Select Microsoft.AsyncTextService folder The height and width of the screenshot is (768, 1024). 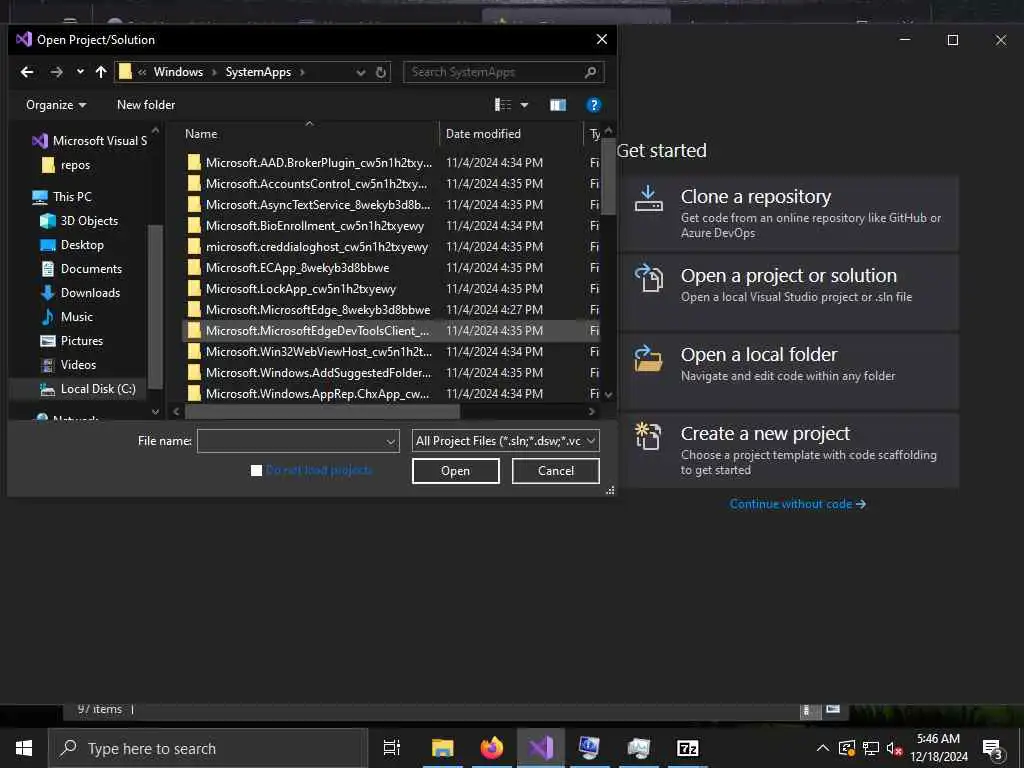[390, 204]
